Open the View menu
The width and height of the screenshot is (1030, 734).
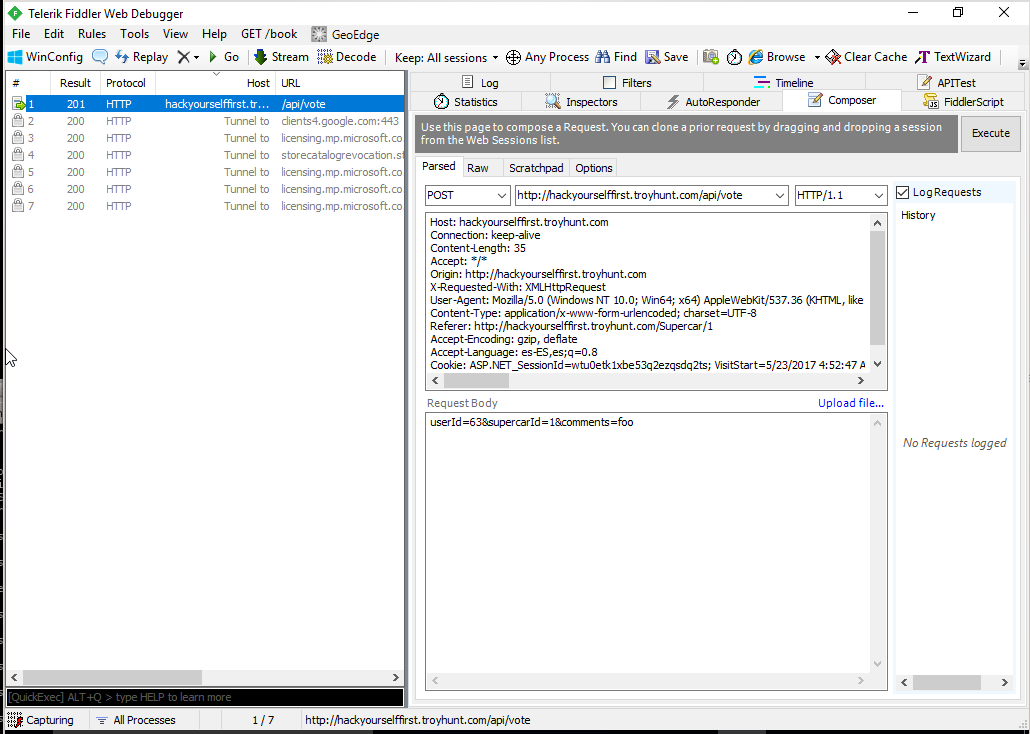coord(175,34)
